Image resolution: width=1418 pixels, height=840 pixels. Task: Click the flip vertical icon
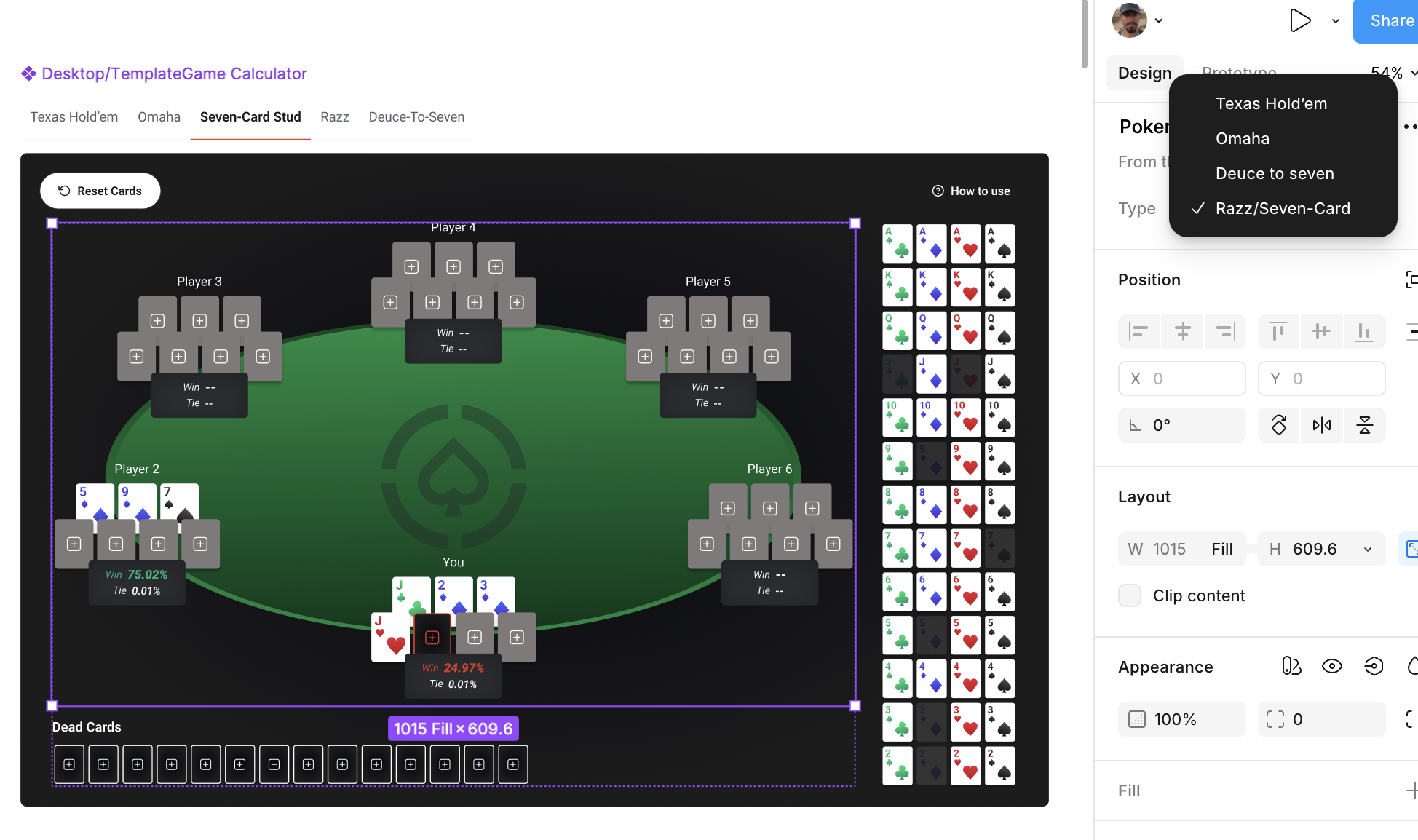(x=1365, y=425)
